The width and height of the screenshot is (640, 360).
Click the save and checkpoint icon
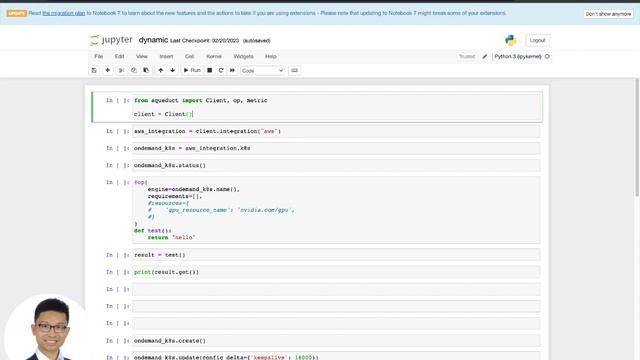(94, 70)
